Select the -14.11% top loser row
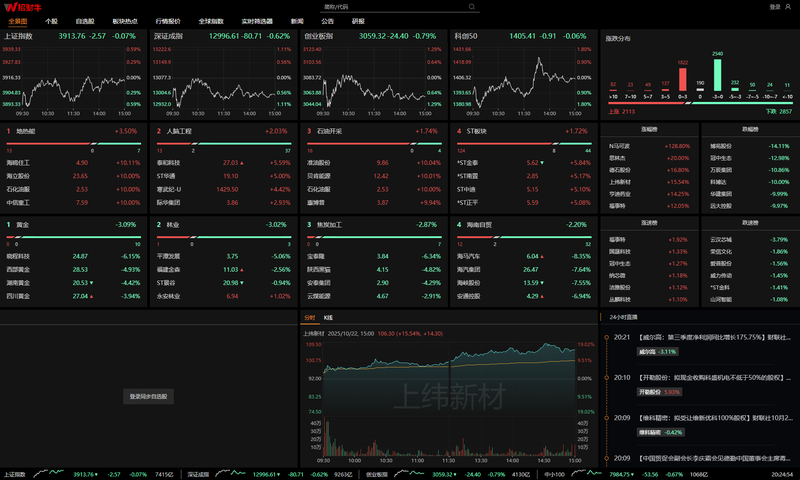 (749, 146)
